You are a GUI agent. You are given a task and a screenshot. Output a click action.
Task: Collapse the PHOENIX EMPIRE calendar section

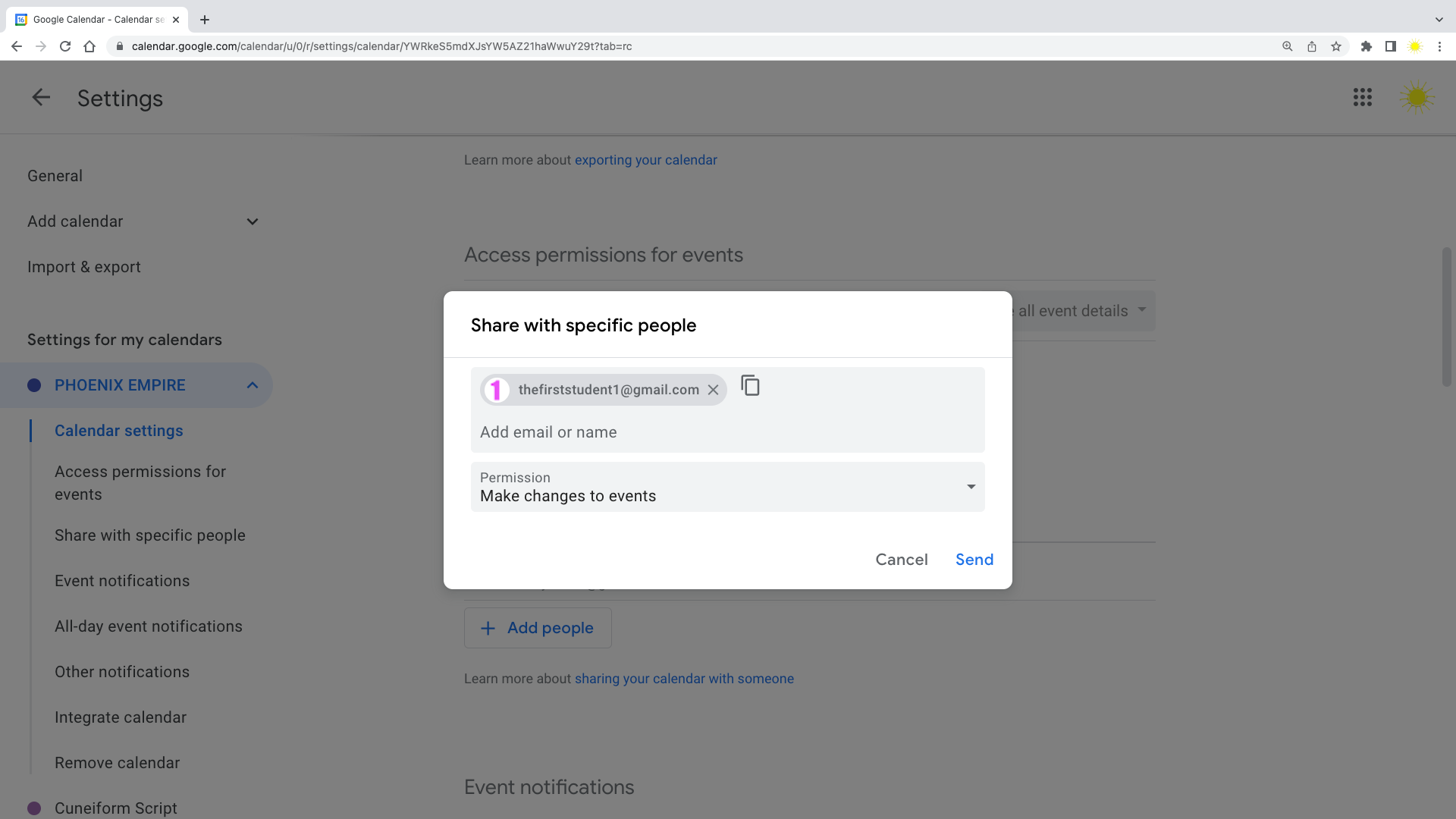tap(252, 385)
